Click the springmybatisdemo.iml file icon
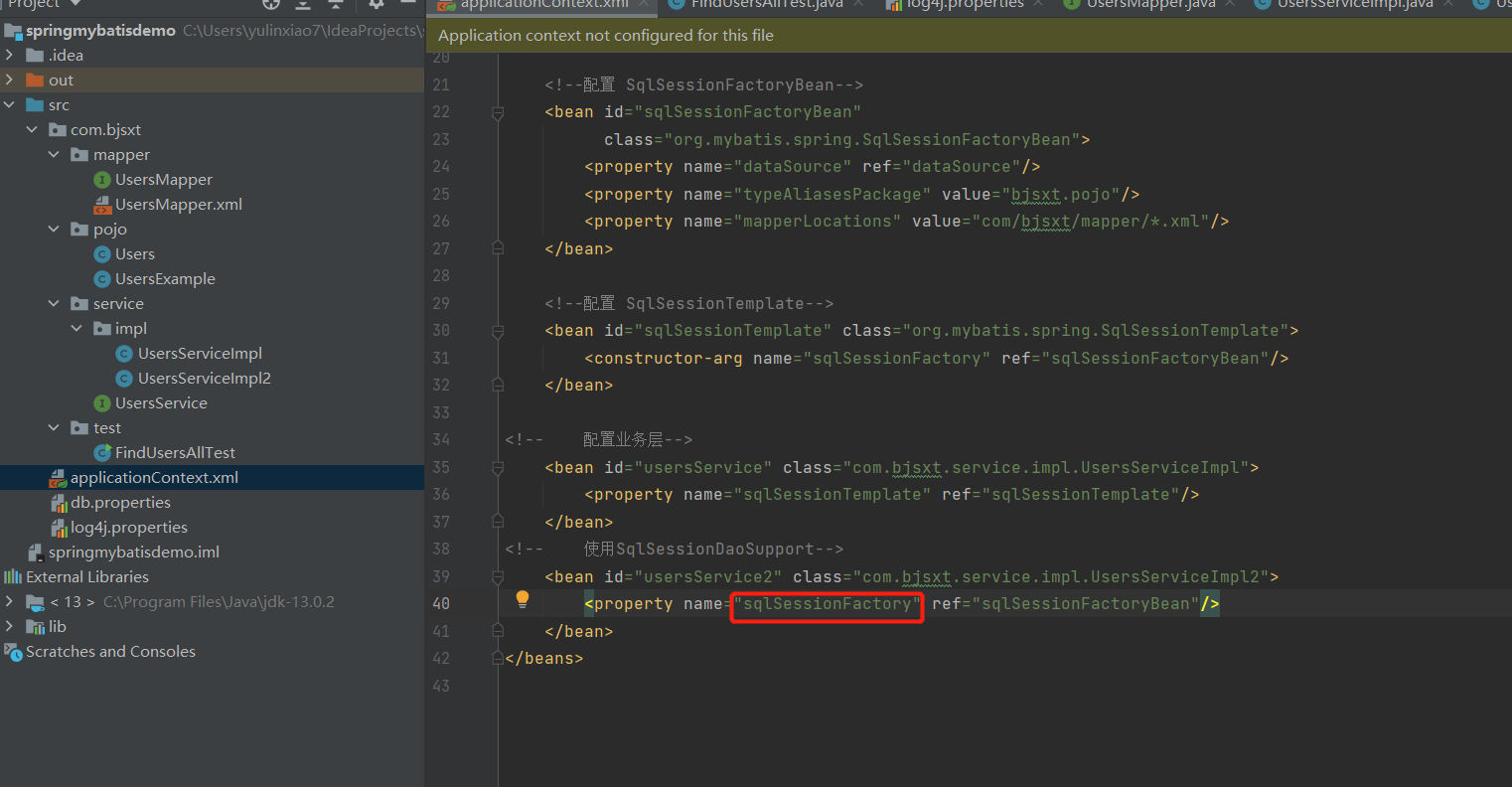The height and width of the screenshot is (787, 1512). click(x=36, y=551)
